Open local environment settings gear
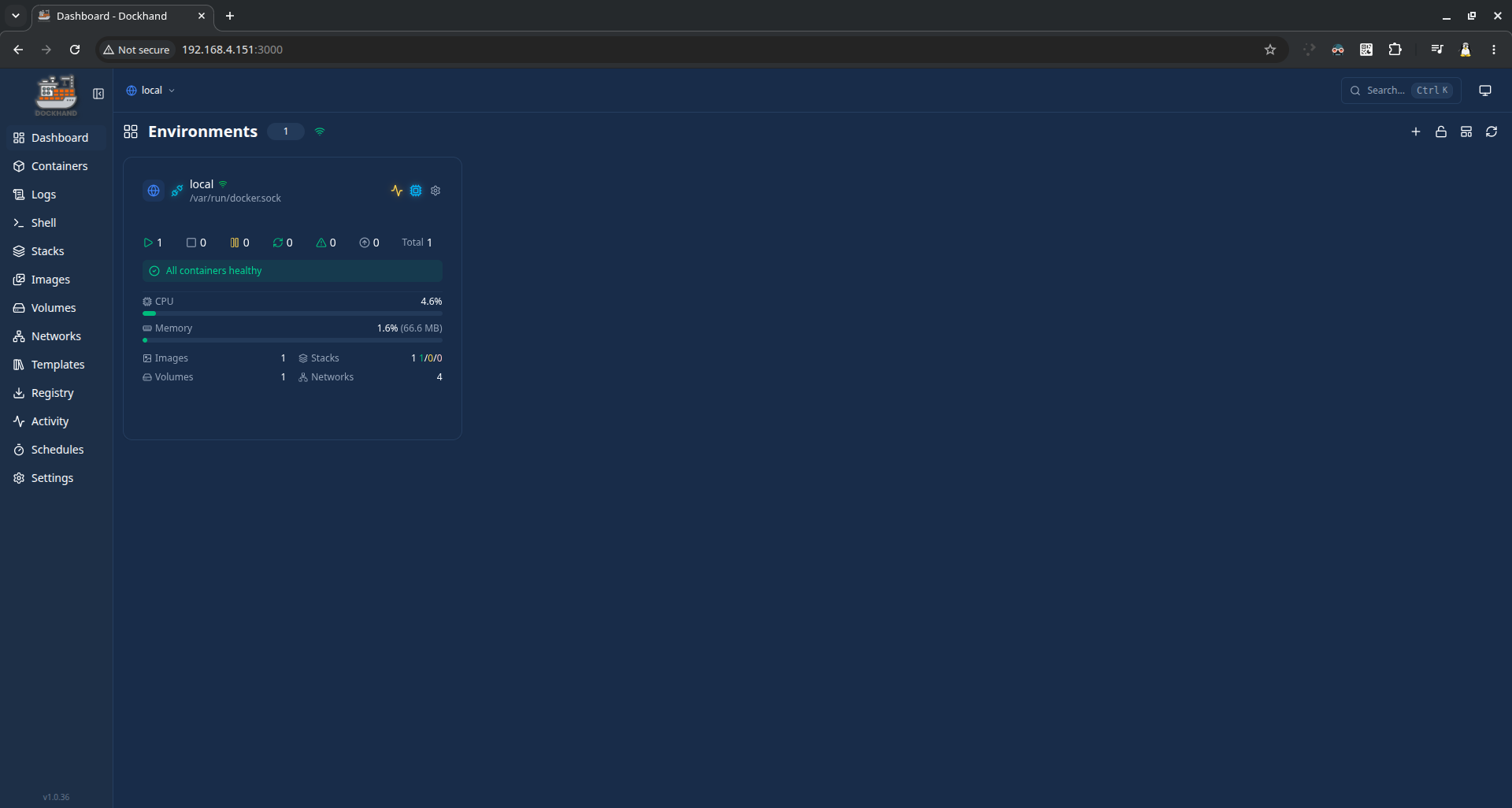Image resolution: width=1512 pixels, height=808 pixels. [435, 191]
